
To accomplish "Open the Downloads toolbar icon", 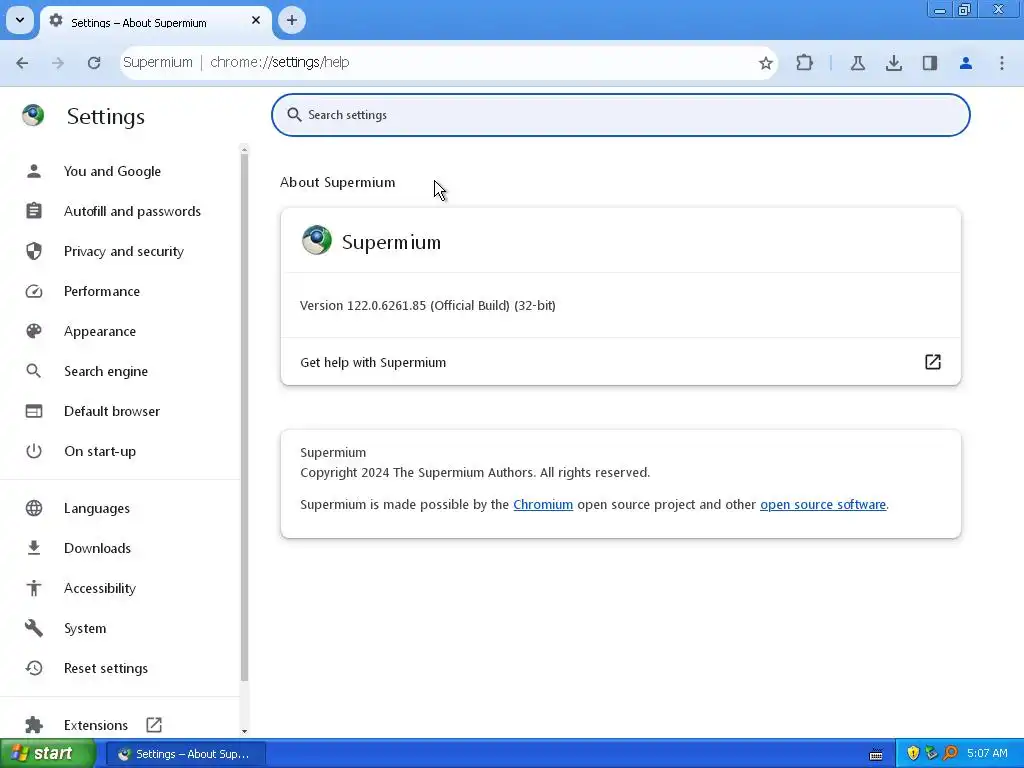I will point(894,63).
